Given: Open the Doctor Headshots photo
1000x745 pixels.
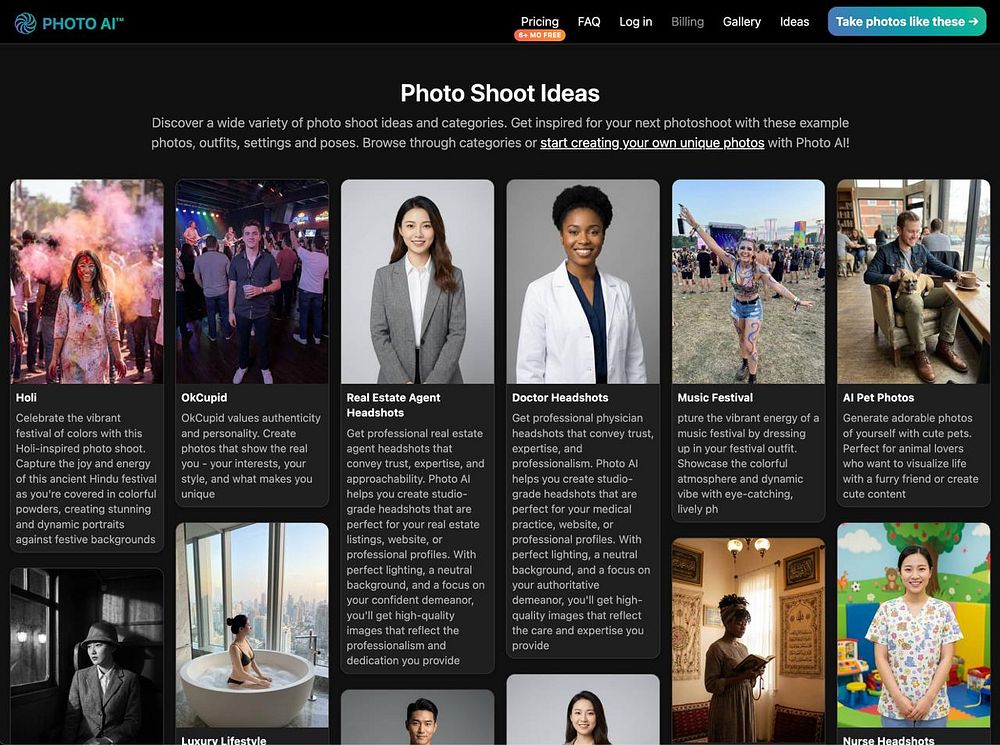Looking at the screenshot, I should (x=583, y=281).
